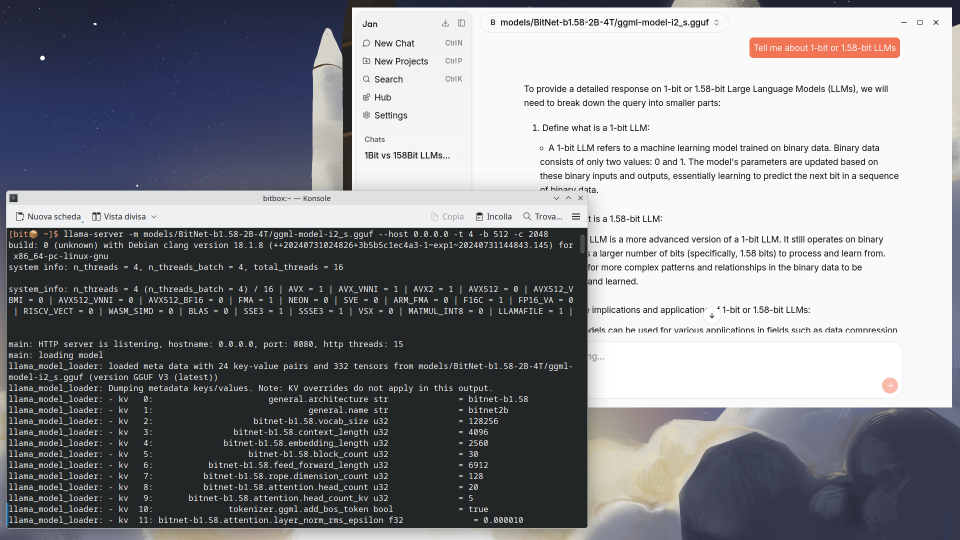Click the download icon in Jan sidebar header

[x=445, y=23]
